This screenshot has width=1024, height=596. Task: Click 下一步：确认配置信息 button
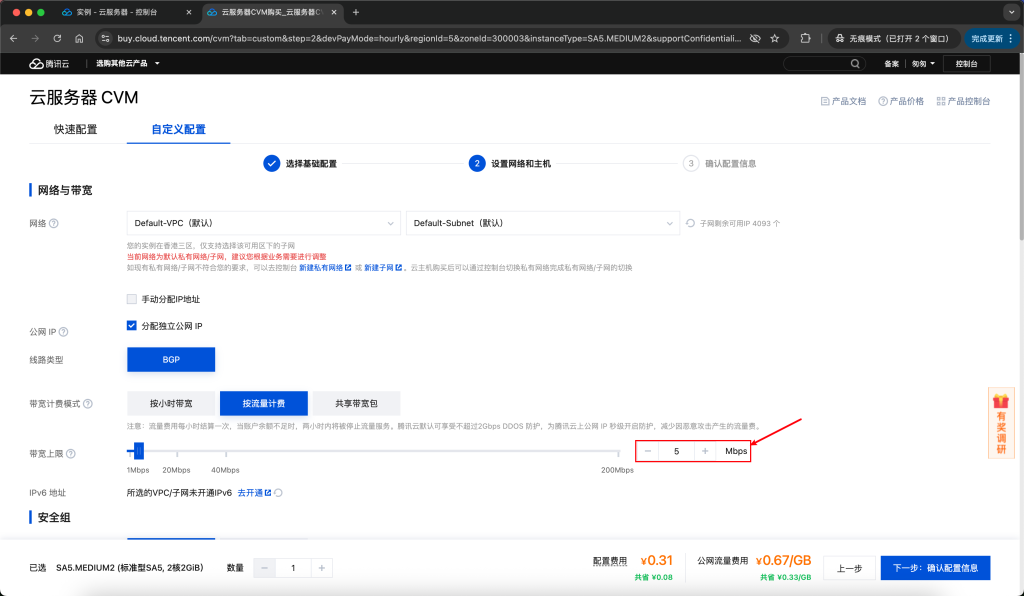935,567
